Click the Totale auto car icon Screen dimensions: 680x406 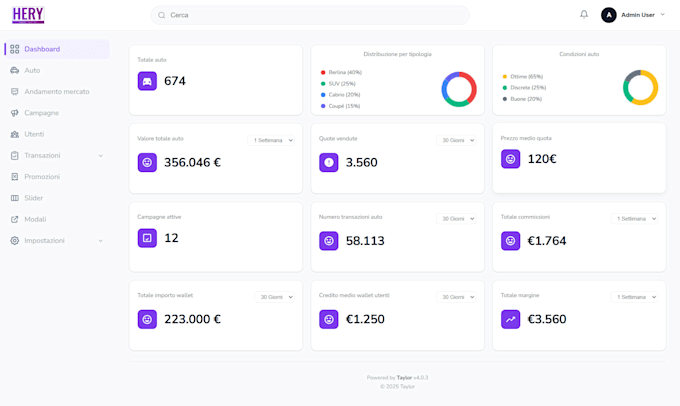tap(147, 81)
